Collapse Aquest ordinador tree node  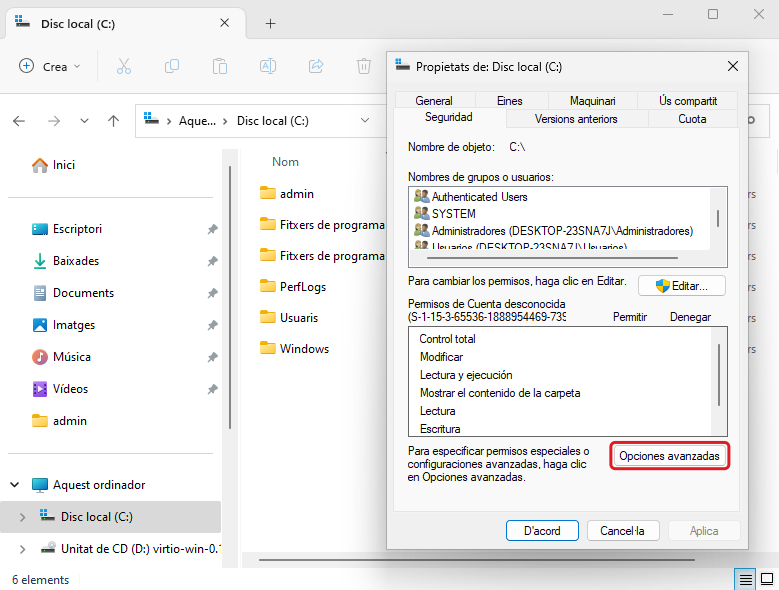click(x=15, y=485)
